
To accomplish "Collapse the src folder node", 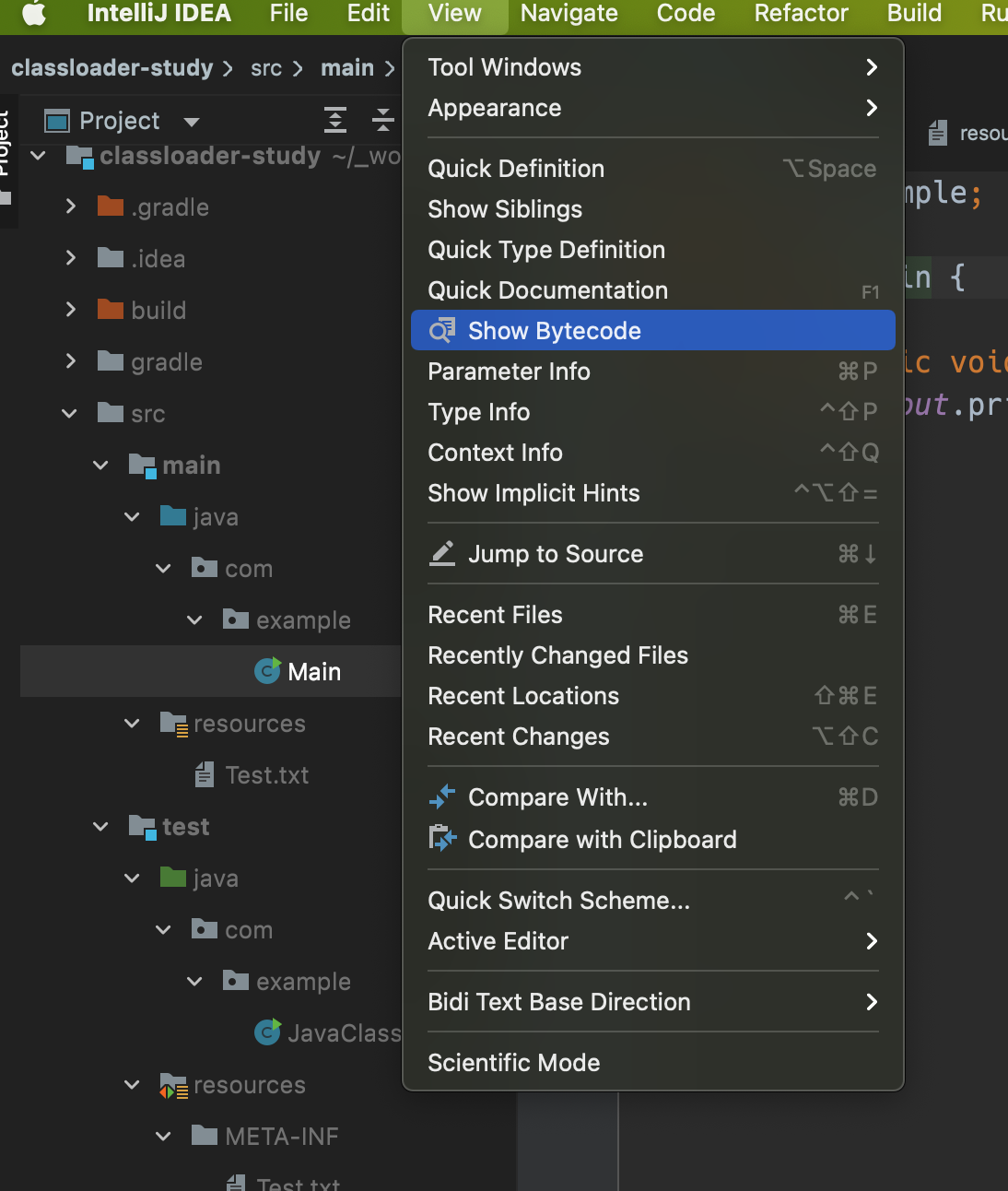I will 70,414.
